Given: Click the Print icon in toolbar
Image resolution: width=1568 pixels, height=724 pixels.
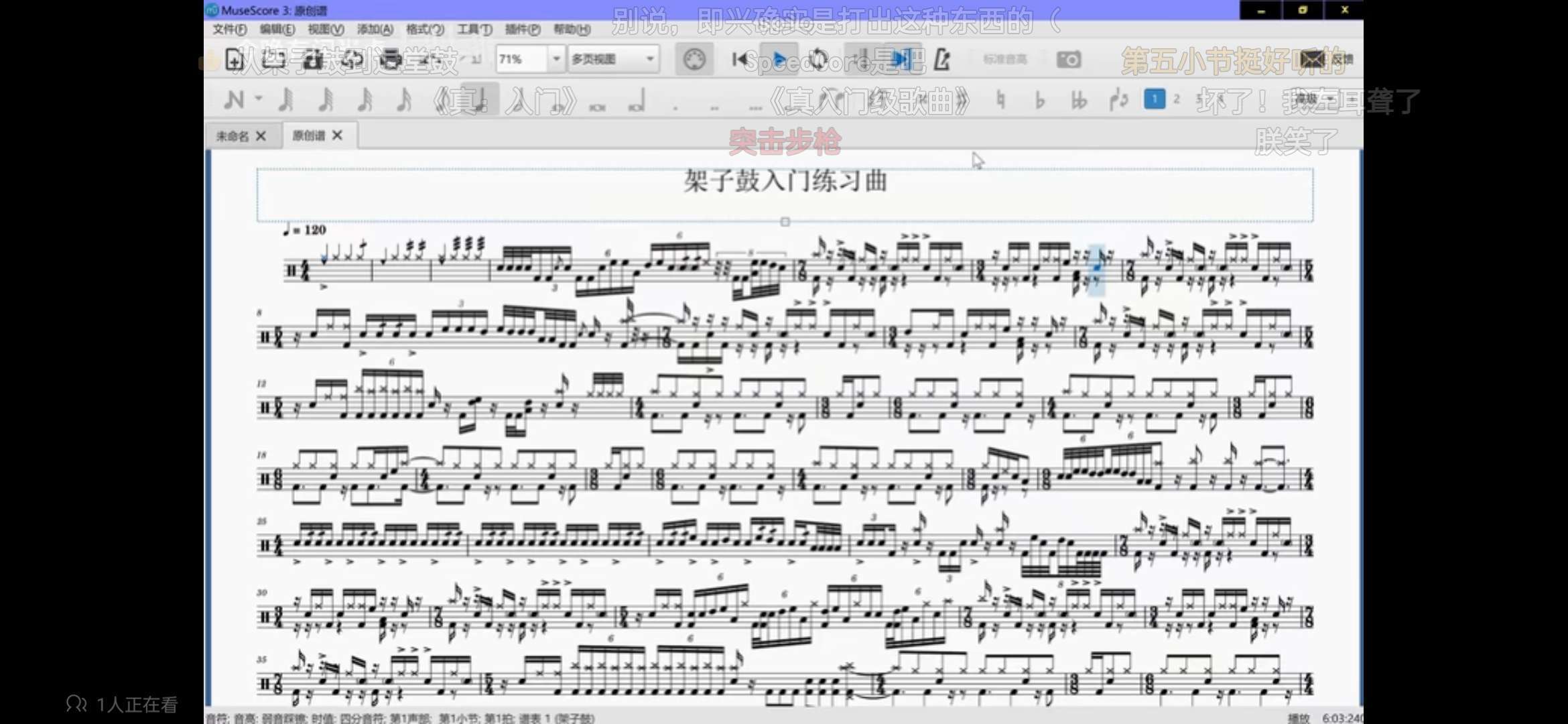Looking at the screenshot, I should point(391,60).
